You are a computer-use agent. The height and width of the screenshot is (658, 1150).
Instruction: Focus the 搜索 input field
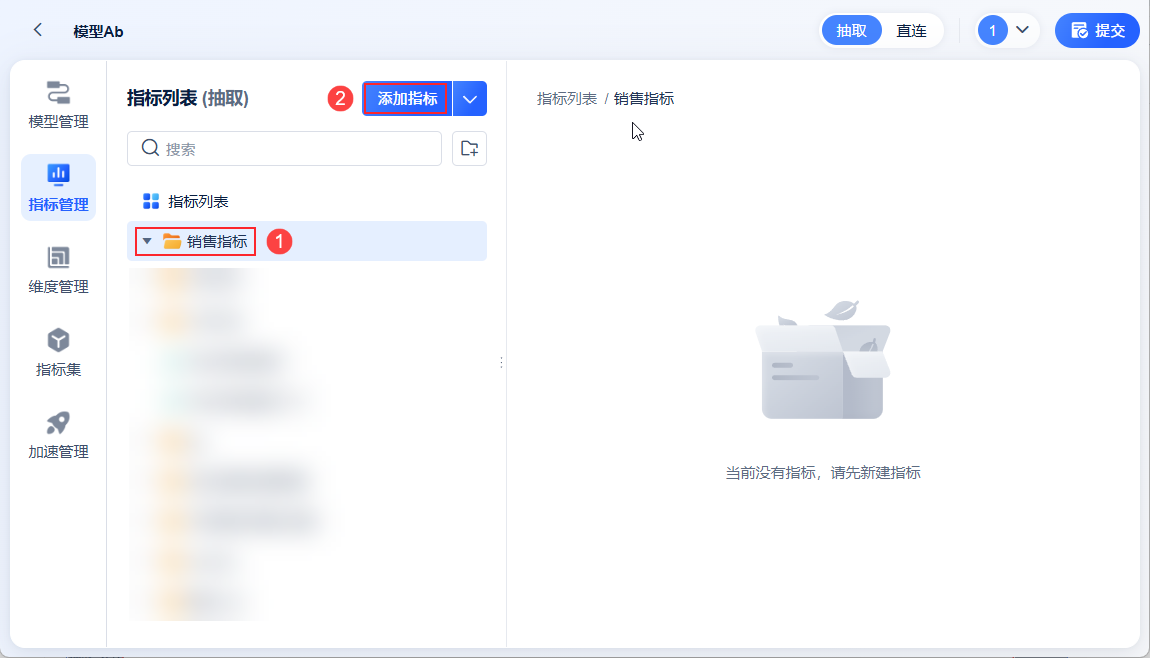click(x=285, y=148)
